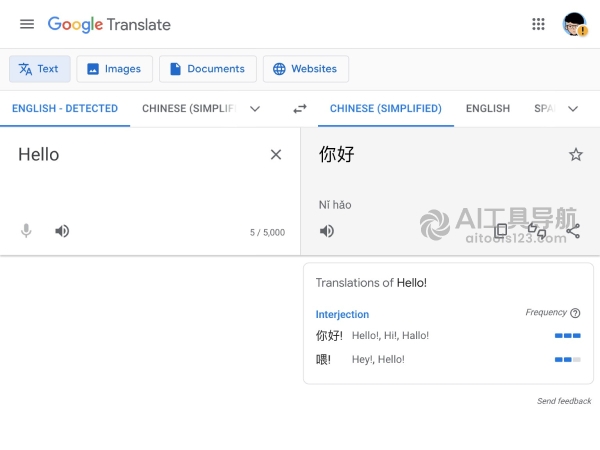Select the Text translation mode

pos(40,69)
